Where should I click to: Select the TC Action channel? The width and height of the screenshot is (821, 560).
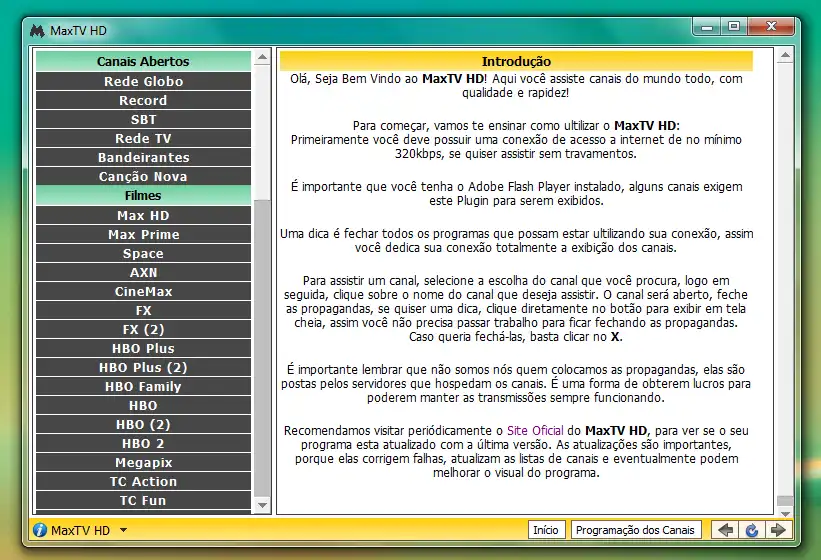pyautogui.click(x=143, y=481)
